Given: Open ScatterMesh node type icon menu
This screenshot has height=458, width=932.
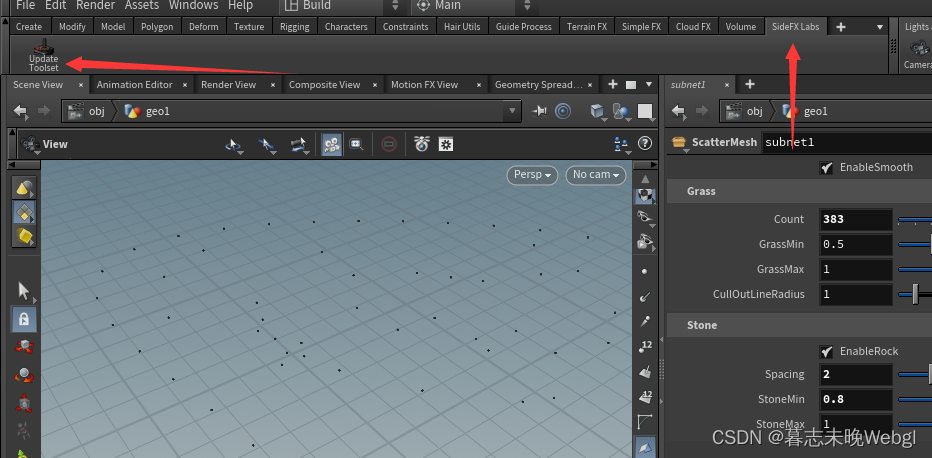Looking at the screenshot, I should 679,143.
